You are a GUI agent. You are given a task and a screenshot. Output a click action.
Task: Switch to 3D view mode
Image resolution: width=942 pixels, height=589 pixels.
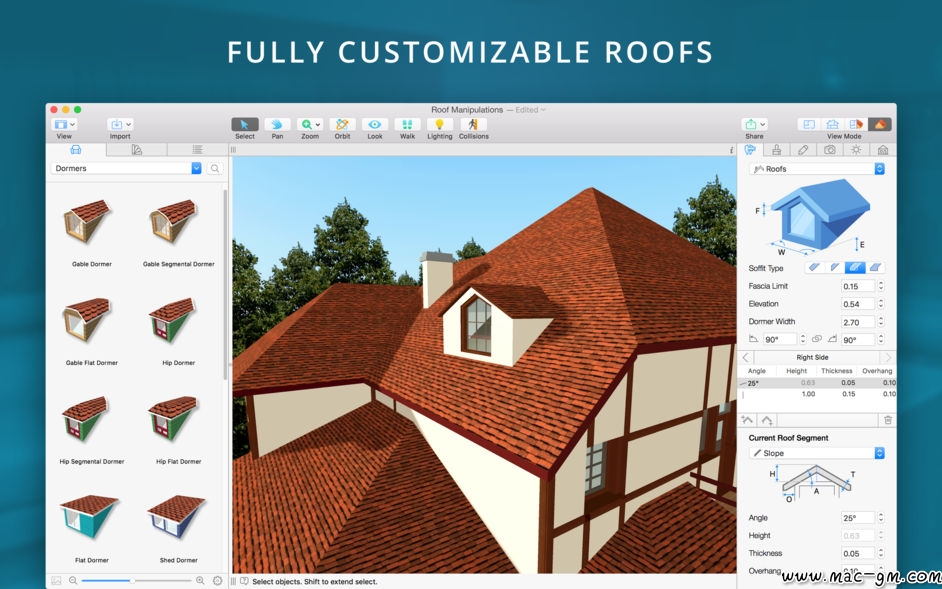tap(879, 125)
